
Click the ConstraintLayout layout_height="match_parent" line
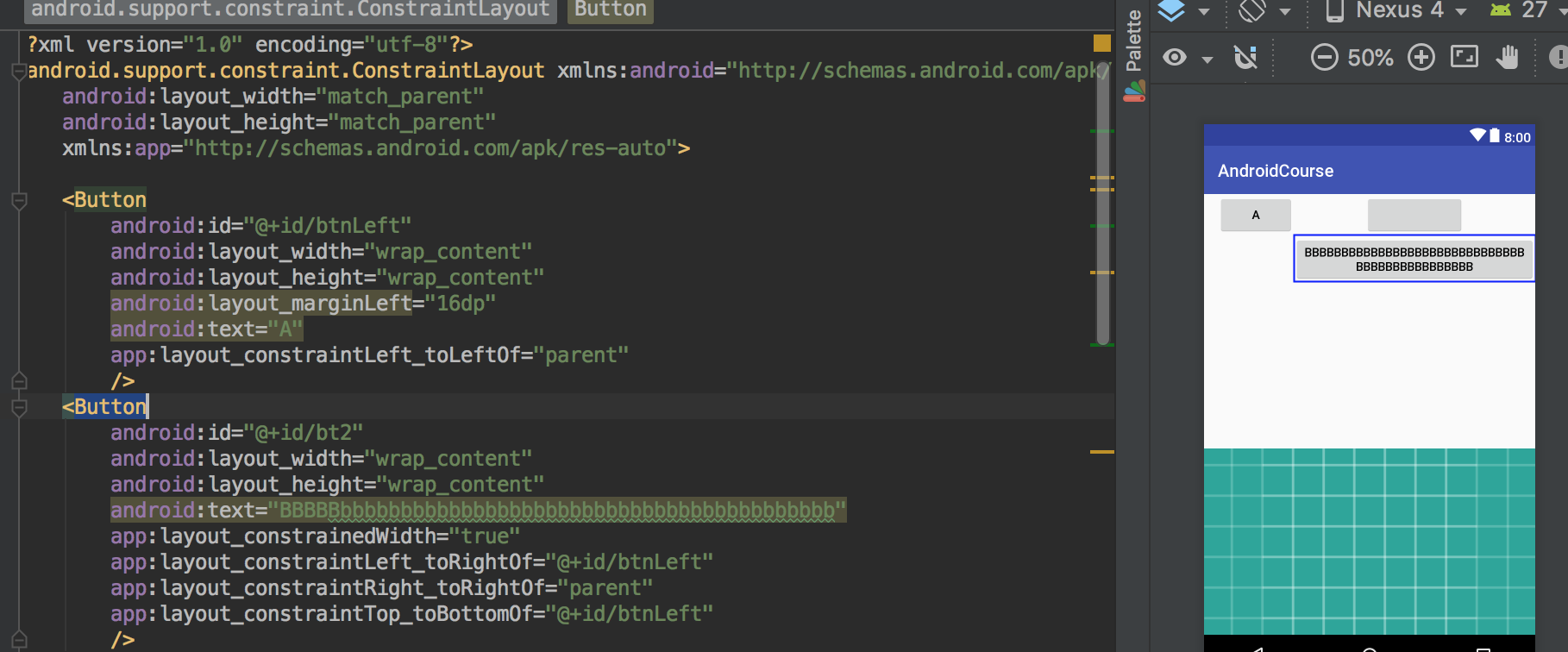click(279, 122)
